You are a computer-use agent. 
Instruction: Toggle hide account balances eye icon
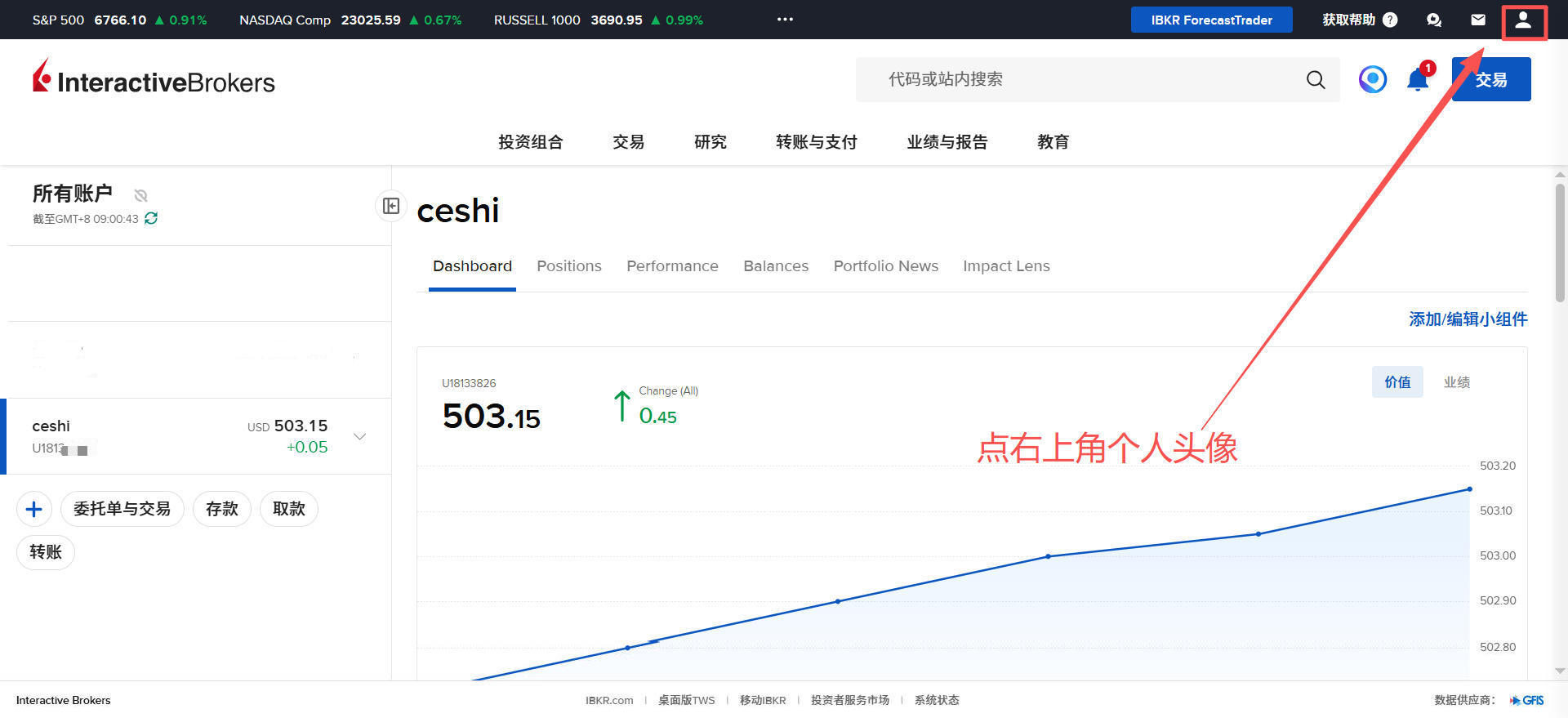coord(141,195)
